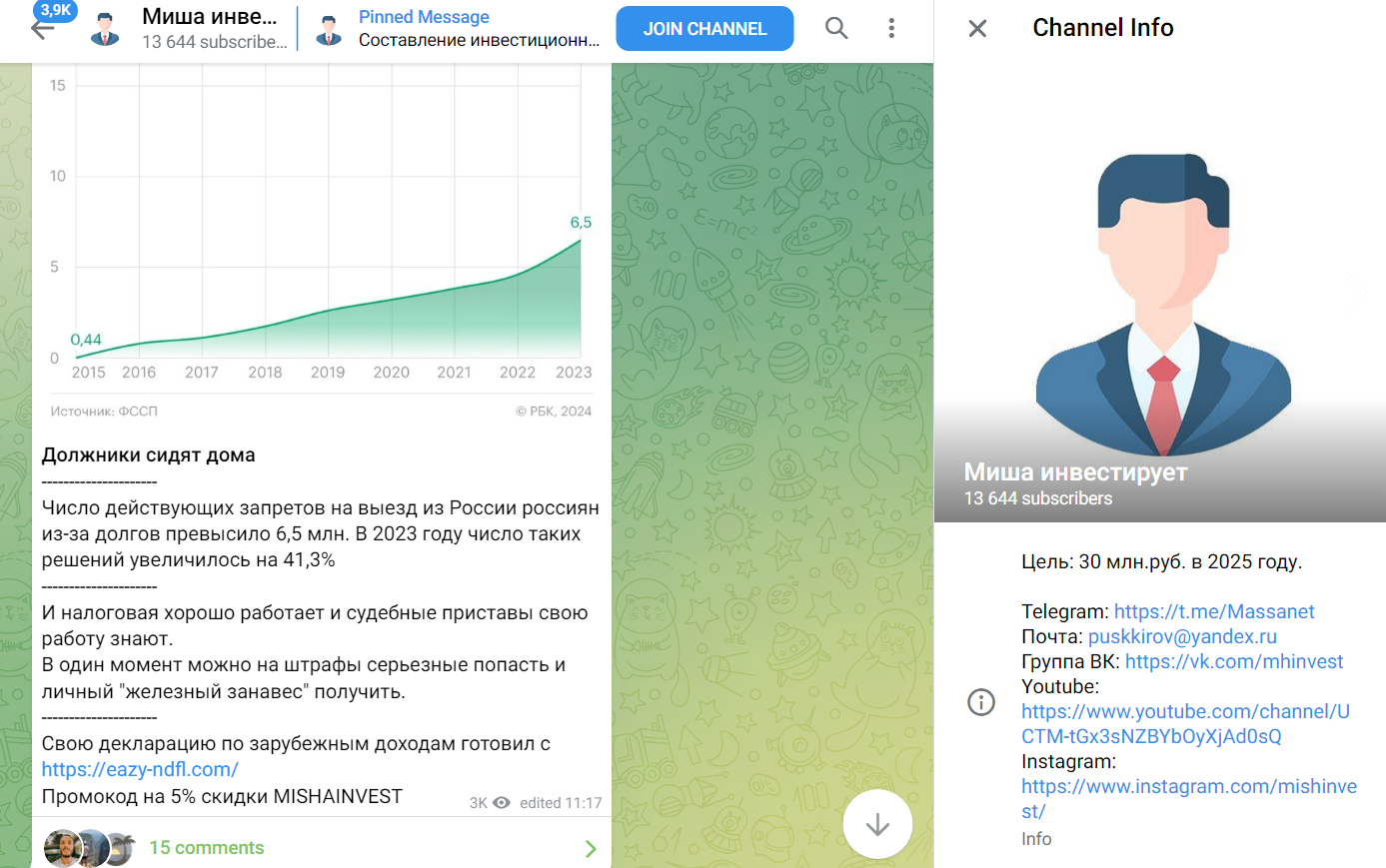Open the eazy-ndfl.com link in post
The image size is (1386, 868).
pos(140,769)
